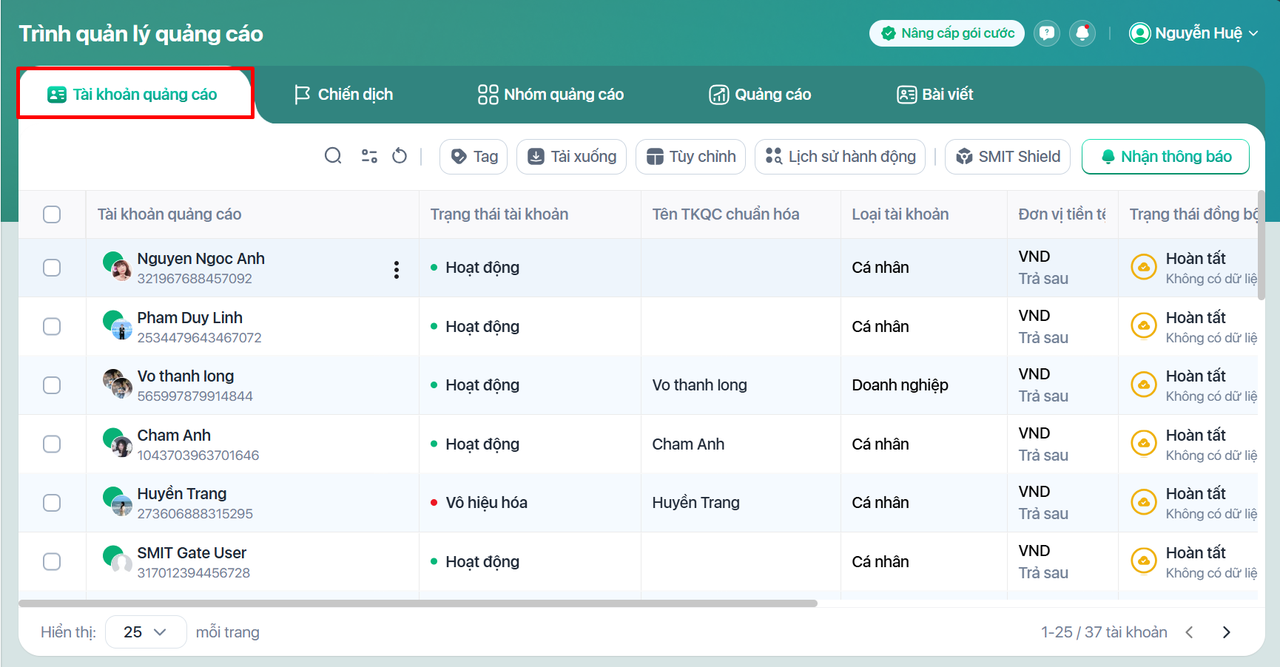
Task: Open the Tùy chỉnh columns menu
Action: pos(691,156)
